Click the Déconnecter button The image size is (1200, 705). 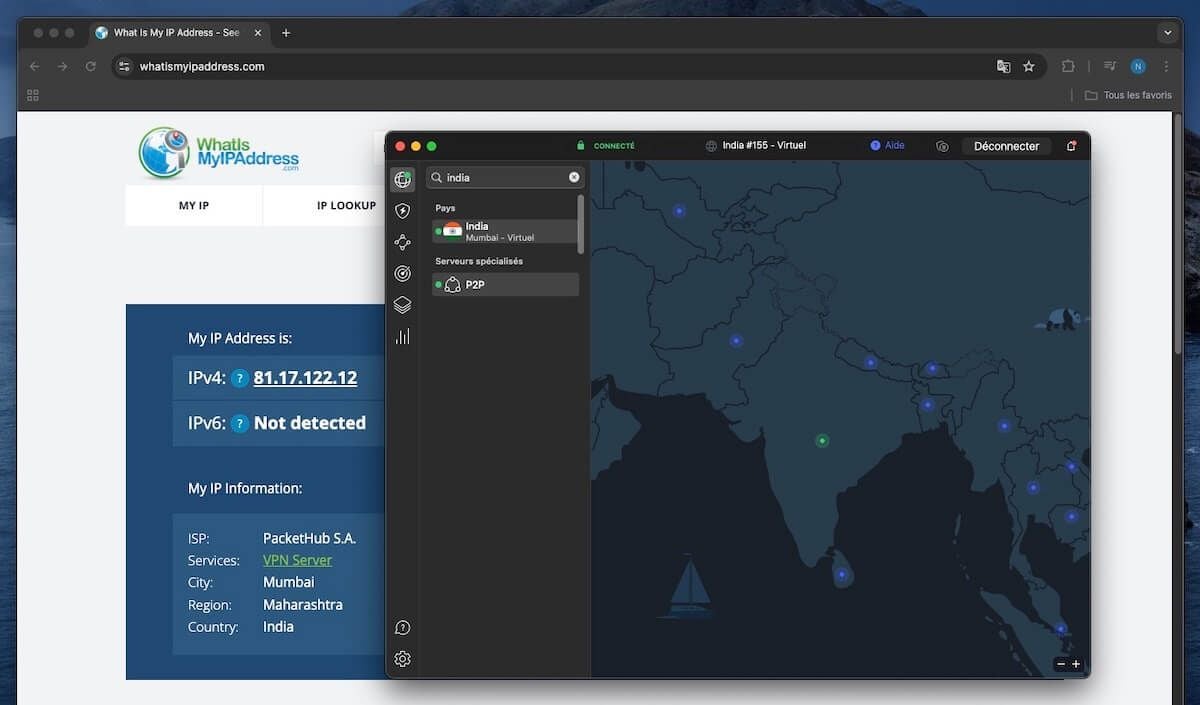pos(1007,146)
